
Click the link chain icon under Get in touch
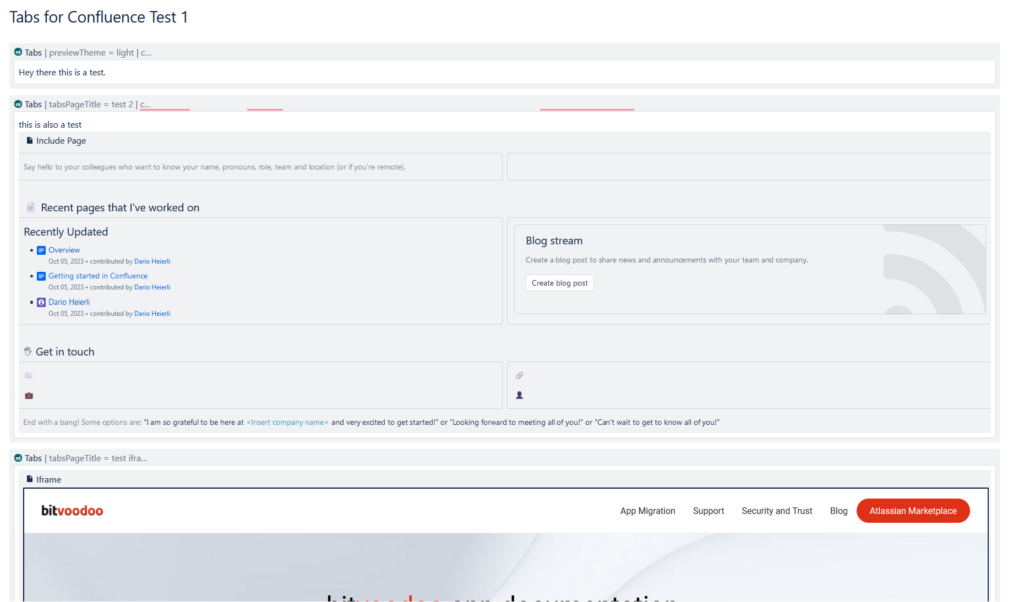click(519, 375)
